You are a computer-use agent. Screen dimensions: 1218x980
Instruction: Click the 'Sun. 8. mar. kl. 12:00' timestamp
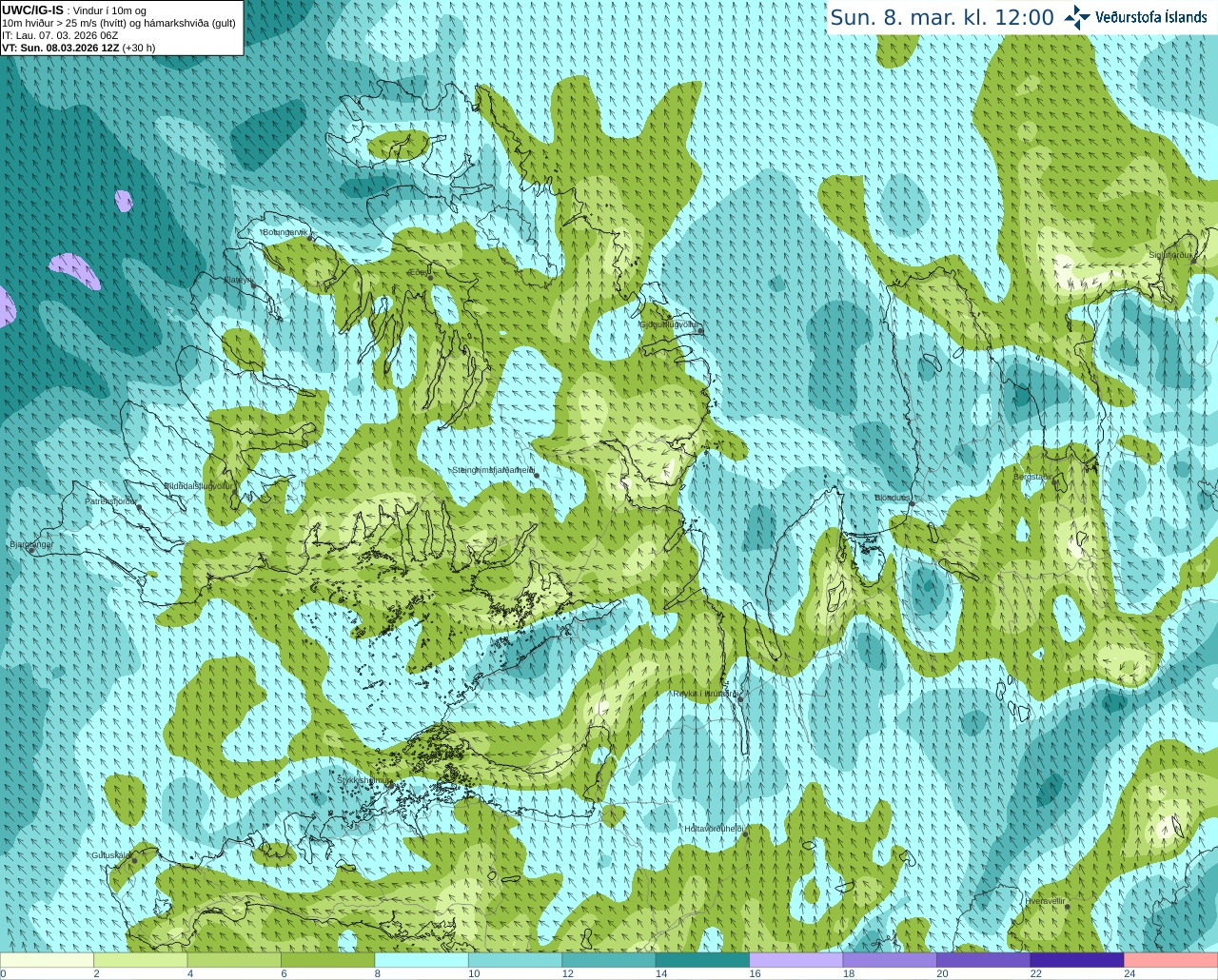click(942, 17)
